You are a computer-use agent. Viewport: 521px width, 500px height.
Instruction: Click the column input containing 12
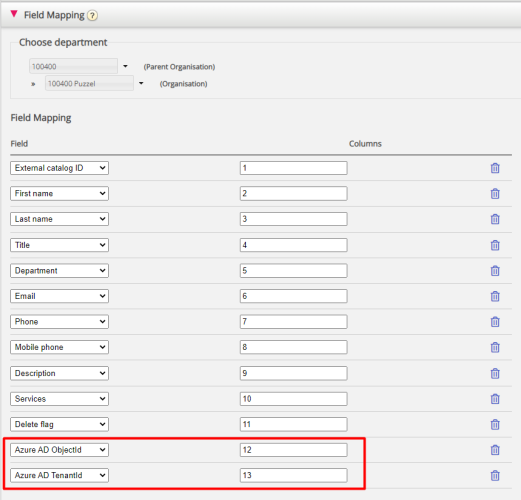(x=294, y=450)
